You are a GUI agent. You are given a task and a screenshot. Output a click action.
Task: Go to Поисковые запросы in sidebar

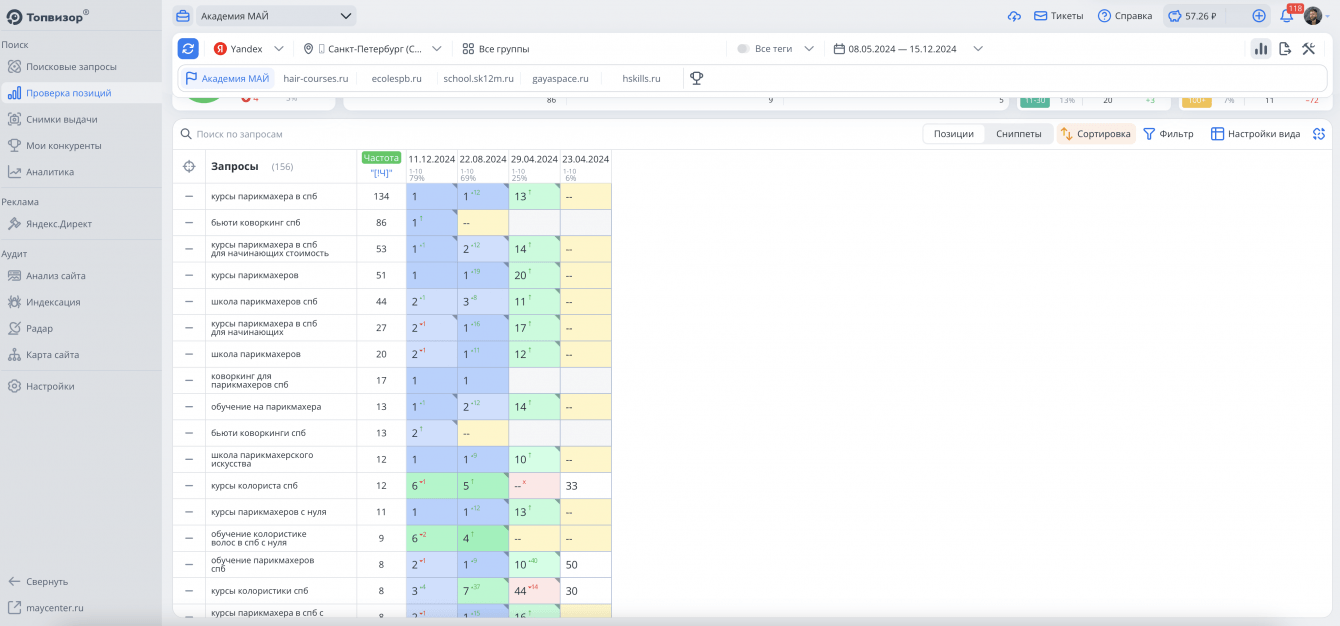pos(80,67)
